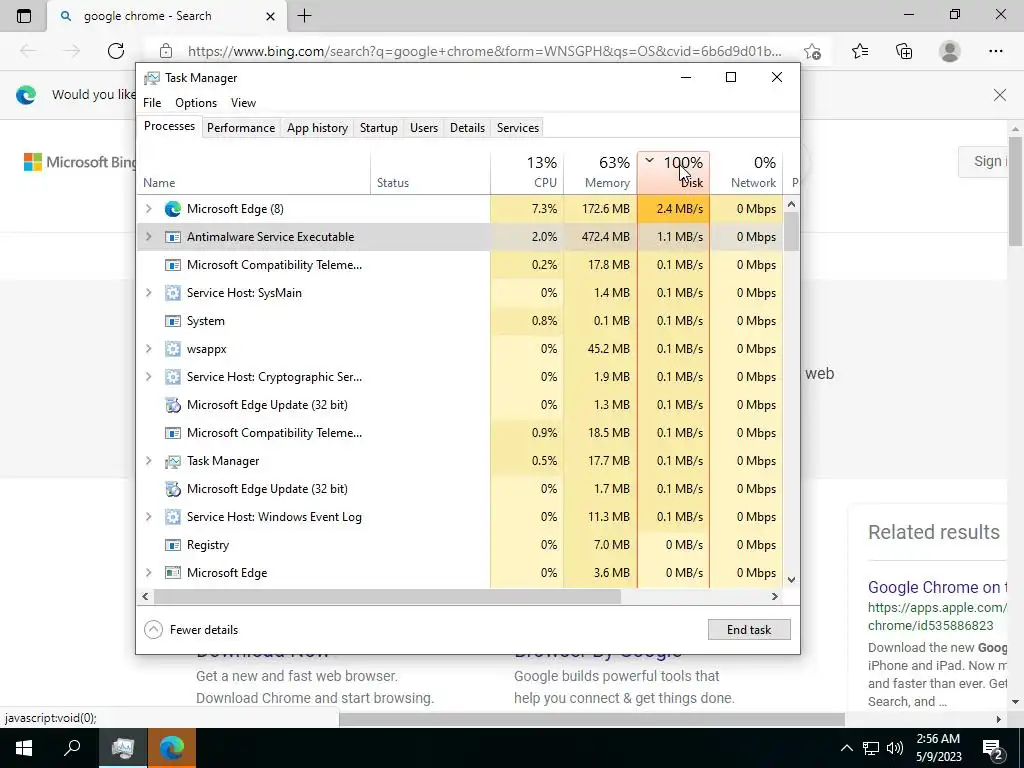Click the taskbar clock showing 2:56 AM
This screenshot has height=768, width=1024.
click(x=938, y=748)
